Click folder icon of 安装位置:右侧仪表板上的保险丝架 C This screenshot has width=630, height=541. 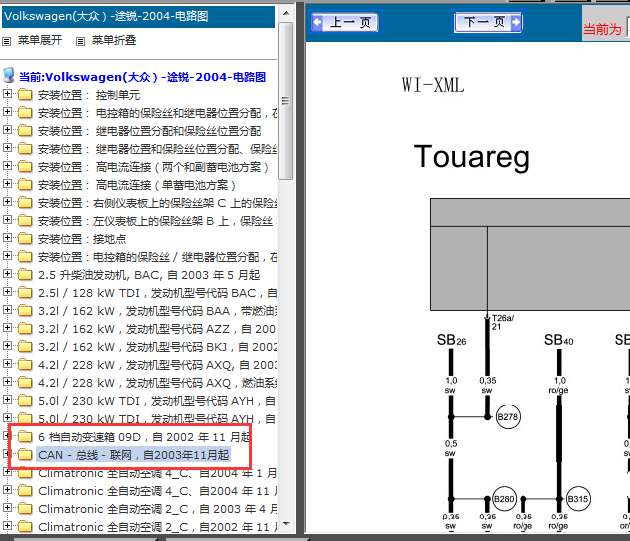pyautogui.click(x=25, y=203)
